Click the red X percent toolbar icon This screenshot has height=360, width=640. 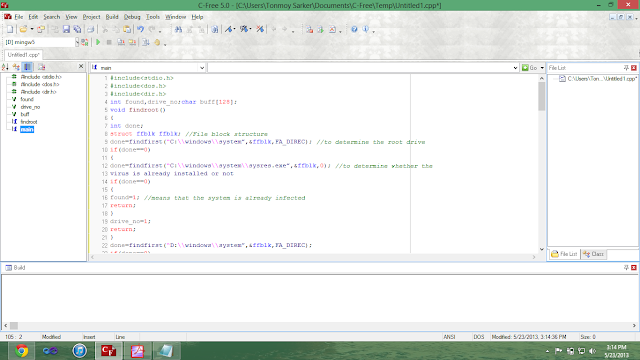(260, 29)
